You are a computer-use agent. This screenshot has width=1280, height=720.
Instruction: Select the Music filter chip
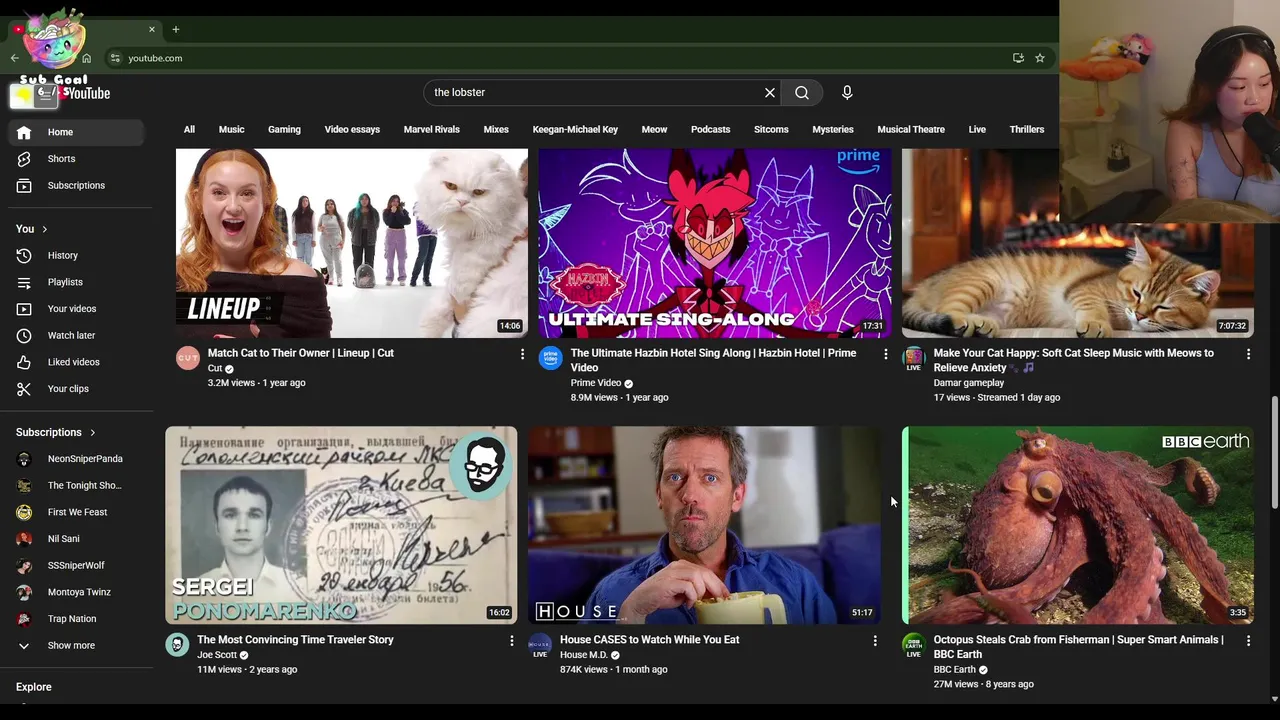pyautogui.click(x=231, y=130)
